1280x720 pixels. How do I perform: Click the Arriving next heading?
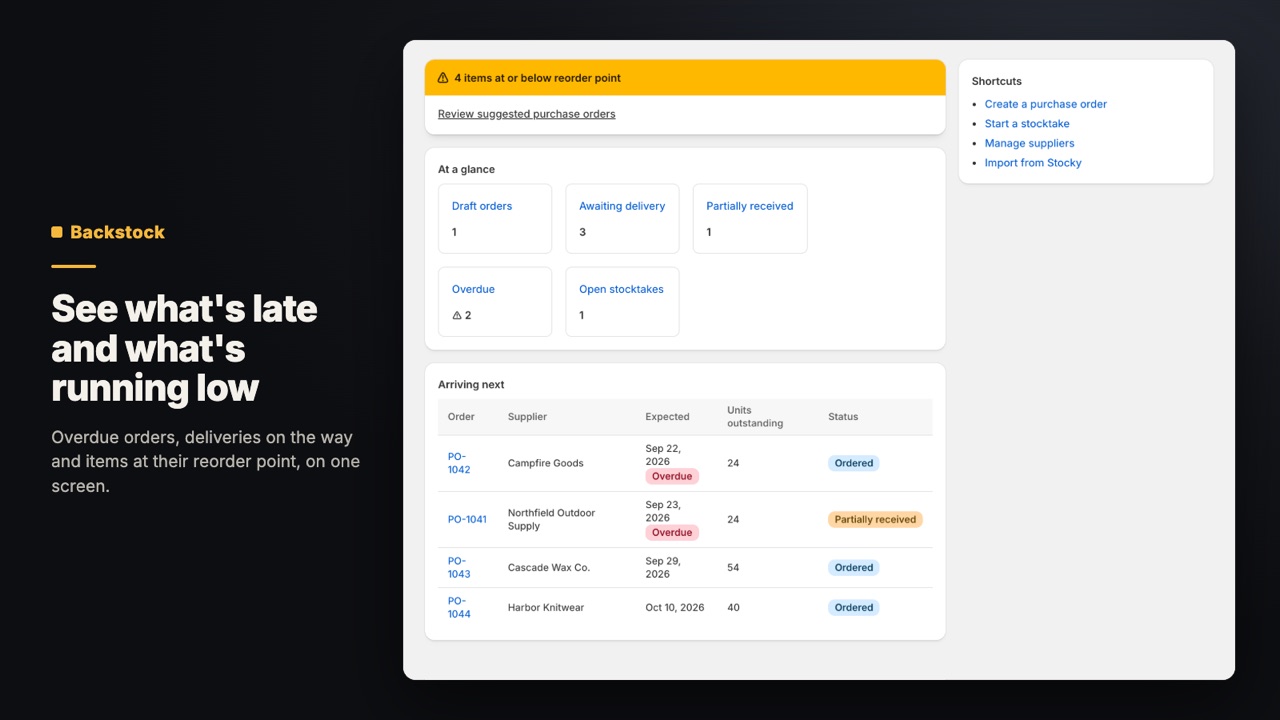pyautogui.click(x=471, y=385)
